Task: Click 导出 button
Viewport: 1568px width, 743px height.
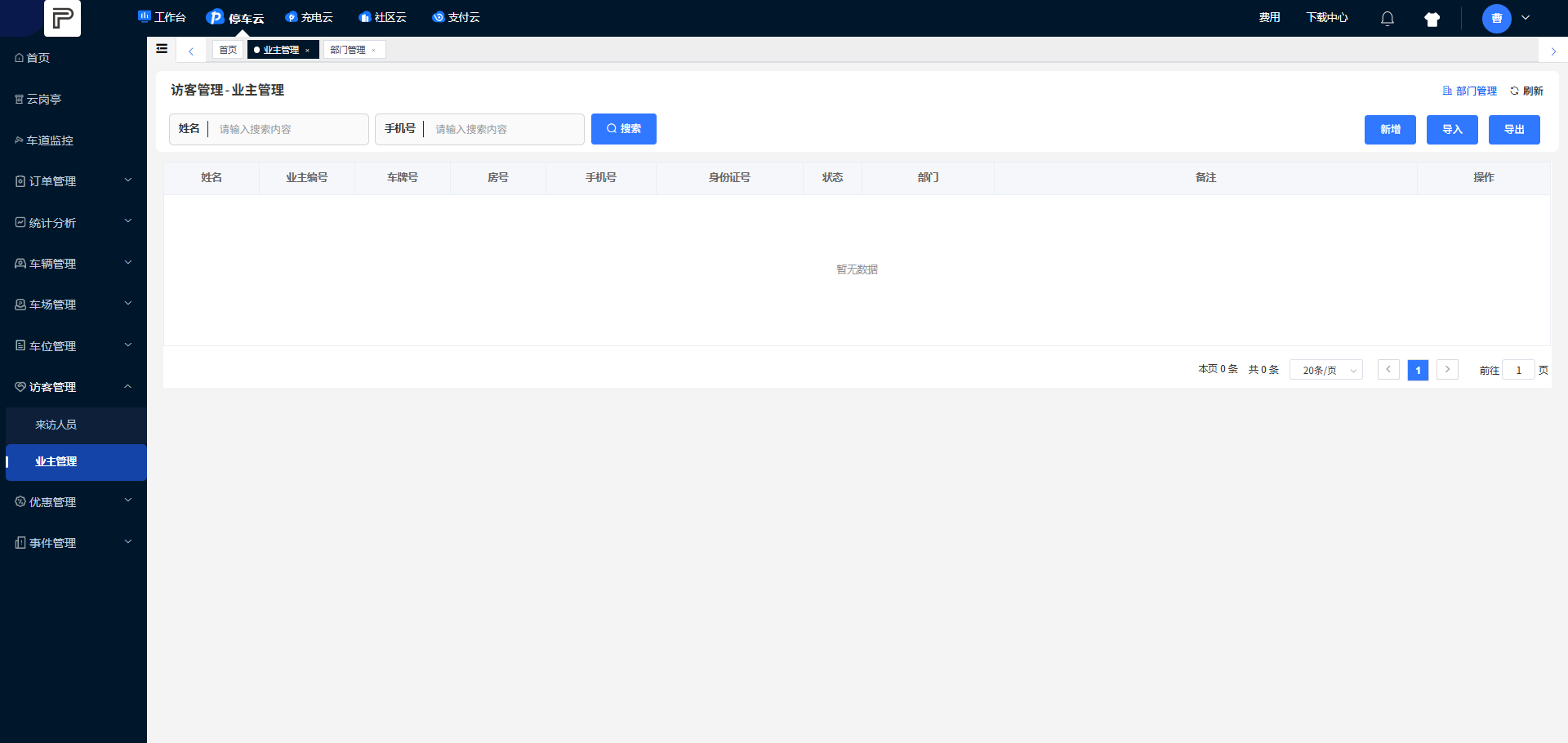Action: click(x=1514, y=130)
